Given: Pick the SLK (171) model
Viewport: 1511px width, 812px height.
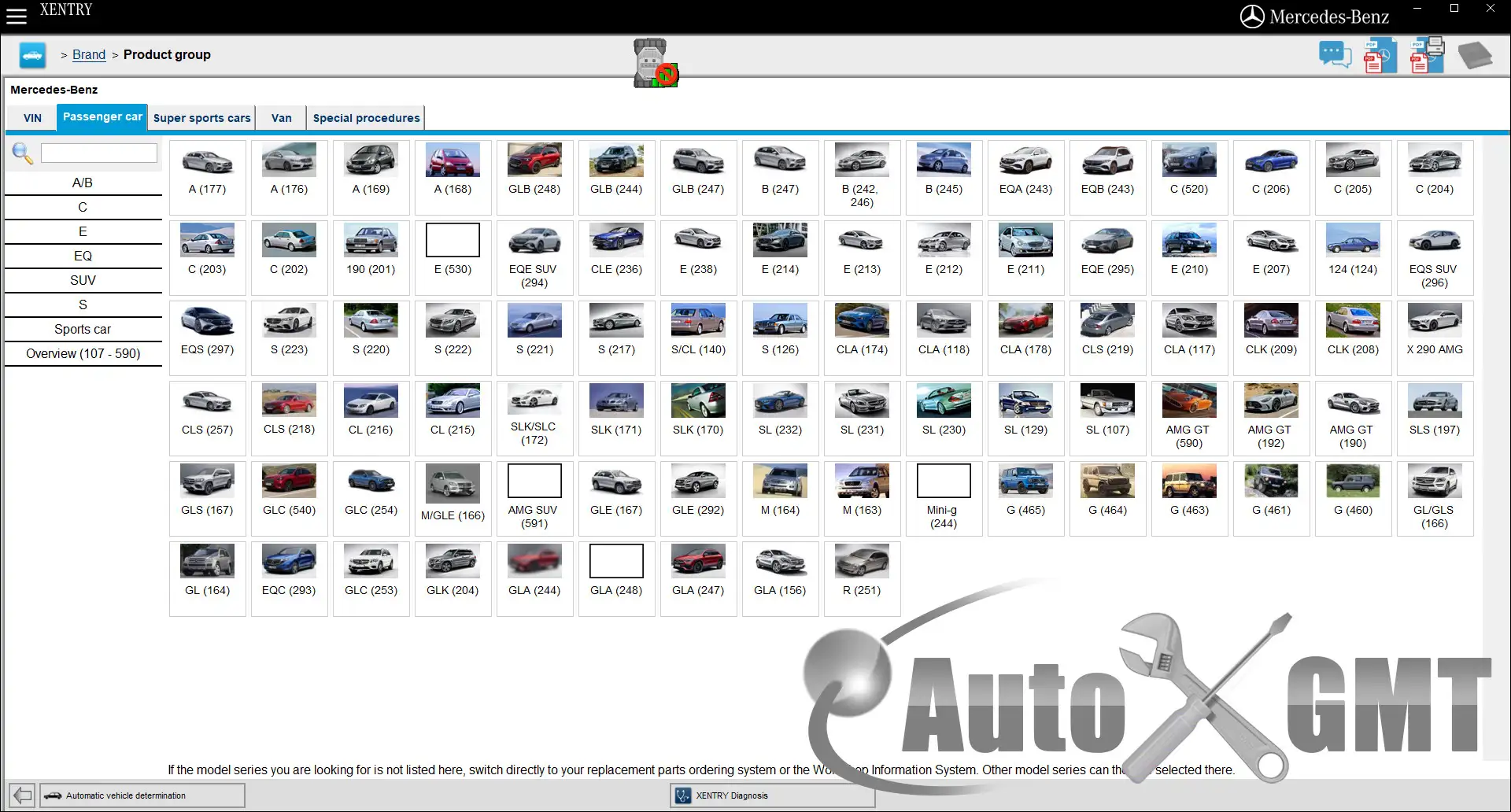Looking at the screenshot, I should 617,419.
